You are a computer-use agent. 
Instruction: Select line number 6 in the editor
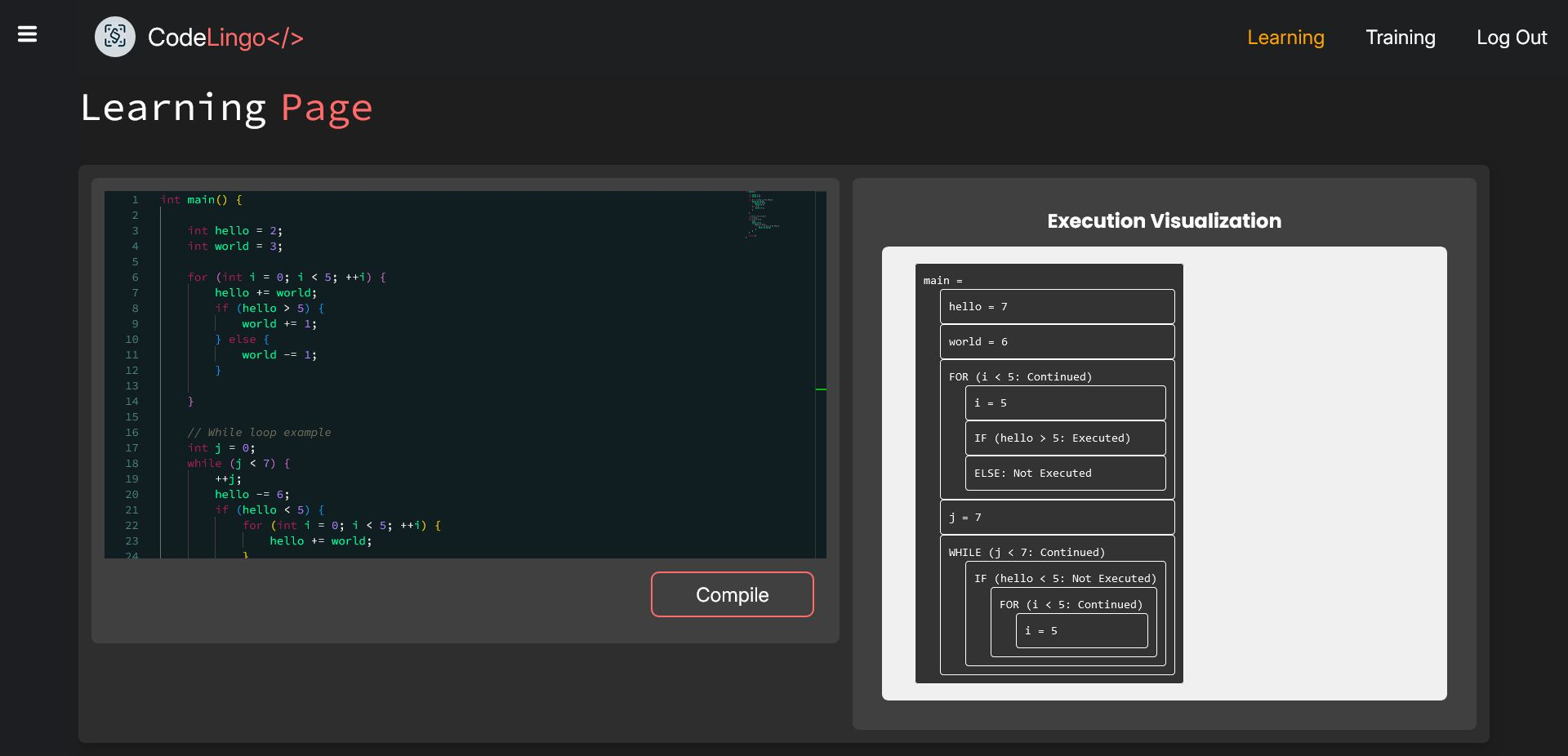pos(134,278)
